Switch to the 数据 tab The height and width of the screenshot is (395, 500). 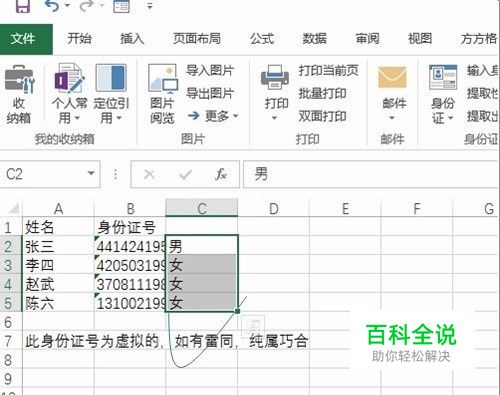314,39
